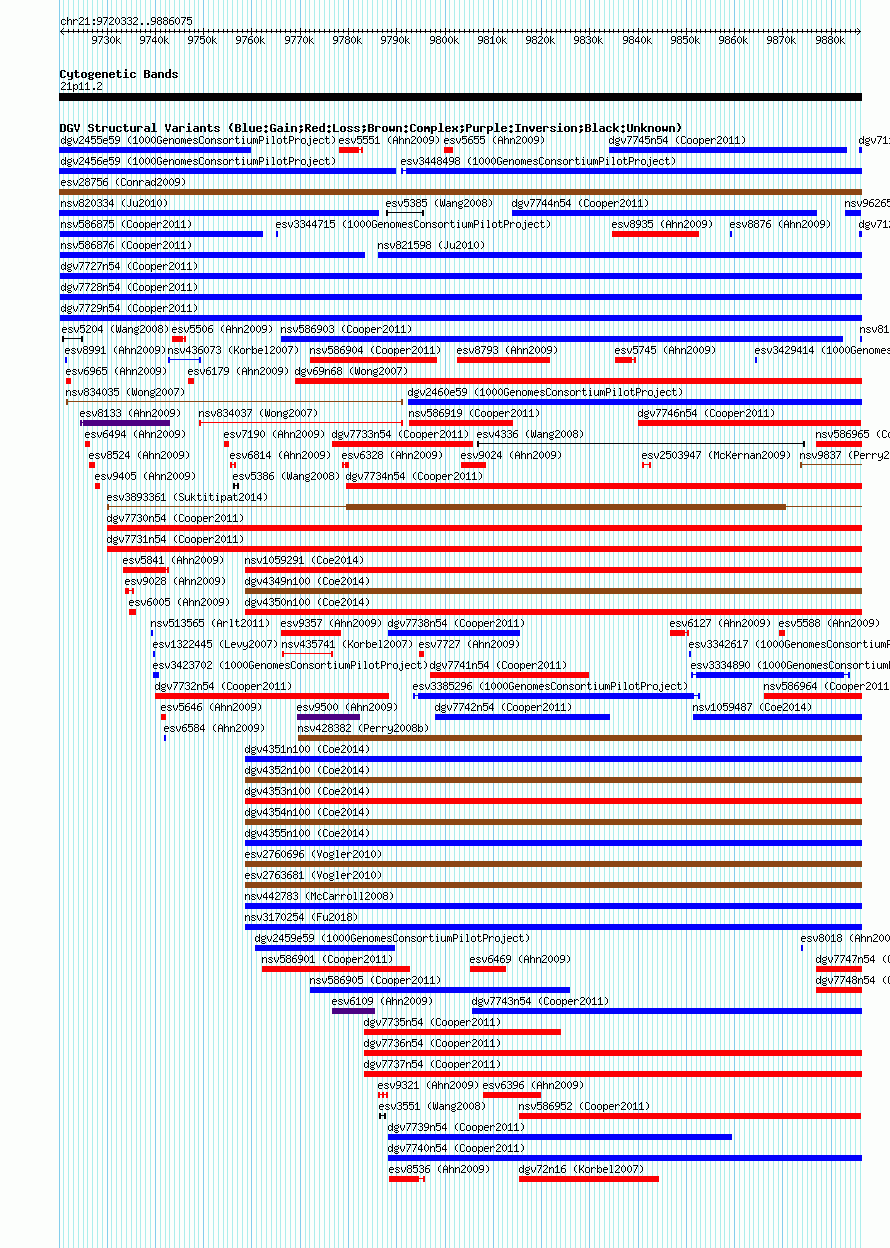Click the nsv1059487 (Coe2014) label
890x1248 pixels.
(753, 707)
